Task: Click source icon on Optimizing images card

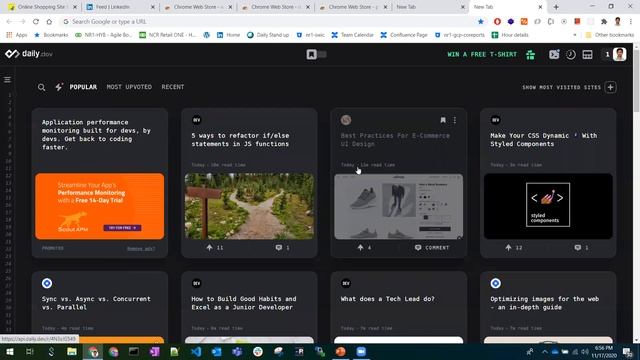Action: (x=496, y=283)
